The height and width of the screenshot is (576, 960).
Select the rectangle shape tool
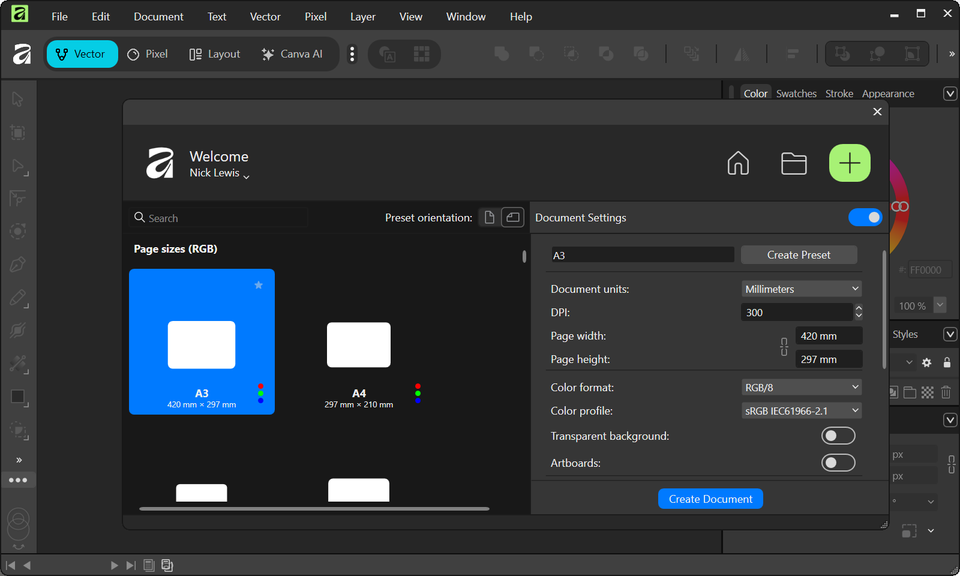(18, 397)
